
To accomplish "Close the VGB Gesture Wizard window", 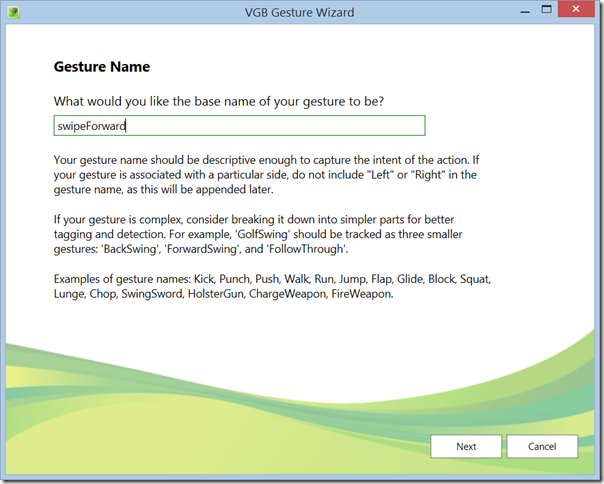I will 575,9.
